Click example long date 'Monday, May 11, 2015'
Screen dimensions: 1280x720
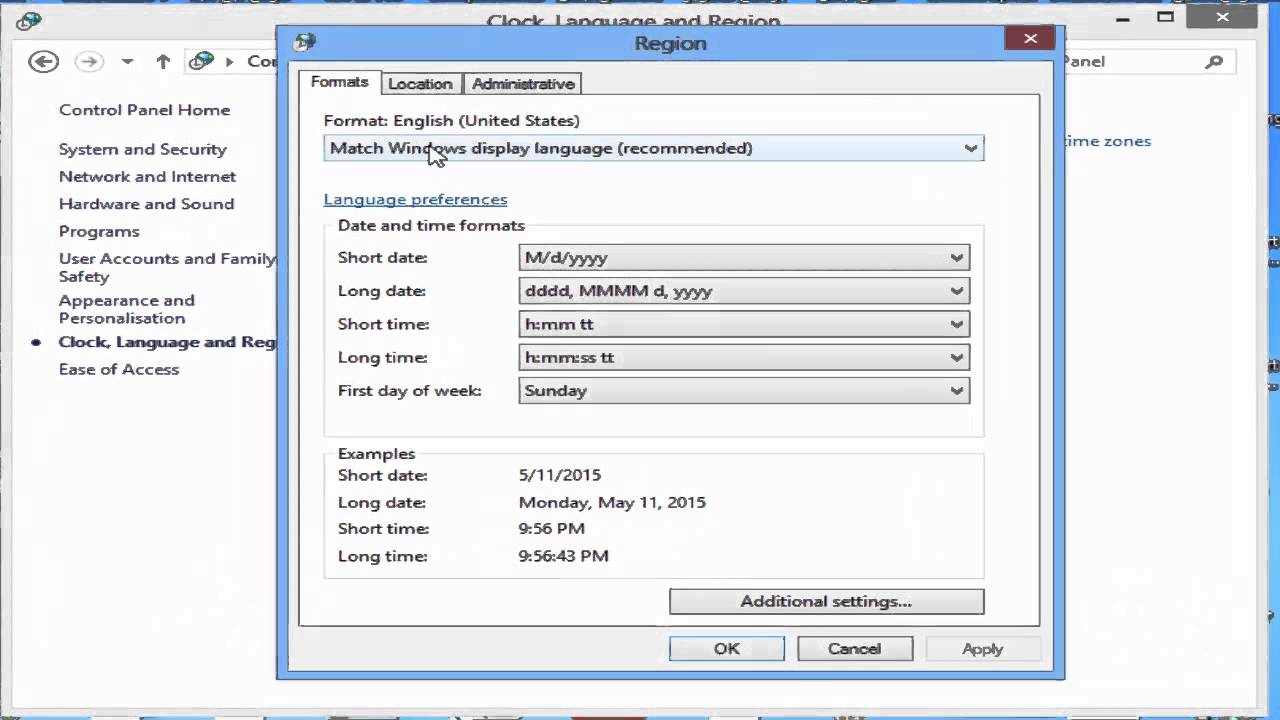click(x=612, y=502)
